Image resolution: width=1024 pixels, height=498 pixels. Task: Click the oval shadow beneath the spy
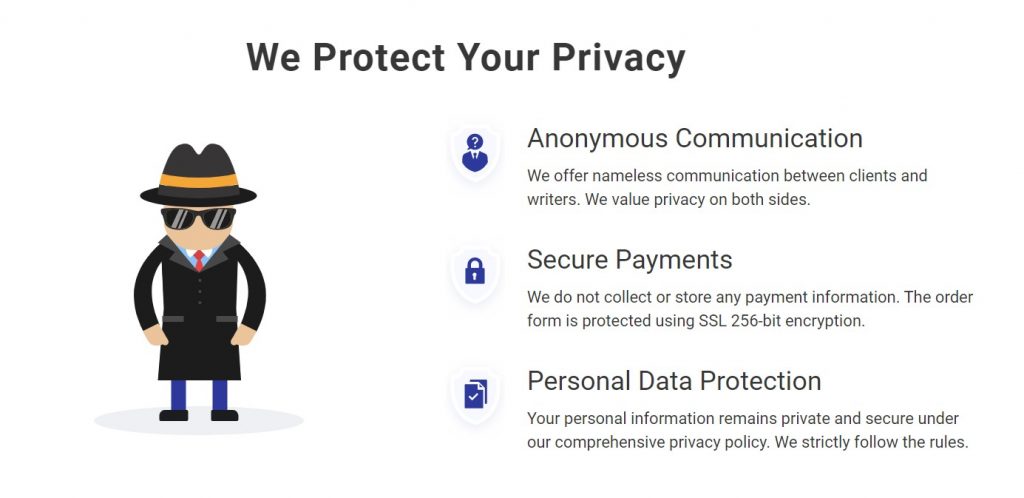tap(199, 421)
